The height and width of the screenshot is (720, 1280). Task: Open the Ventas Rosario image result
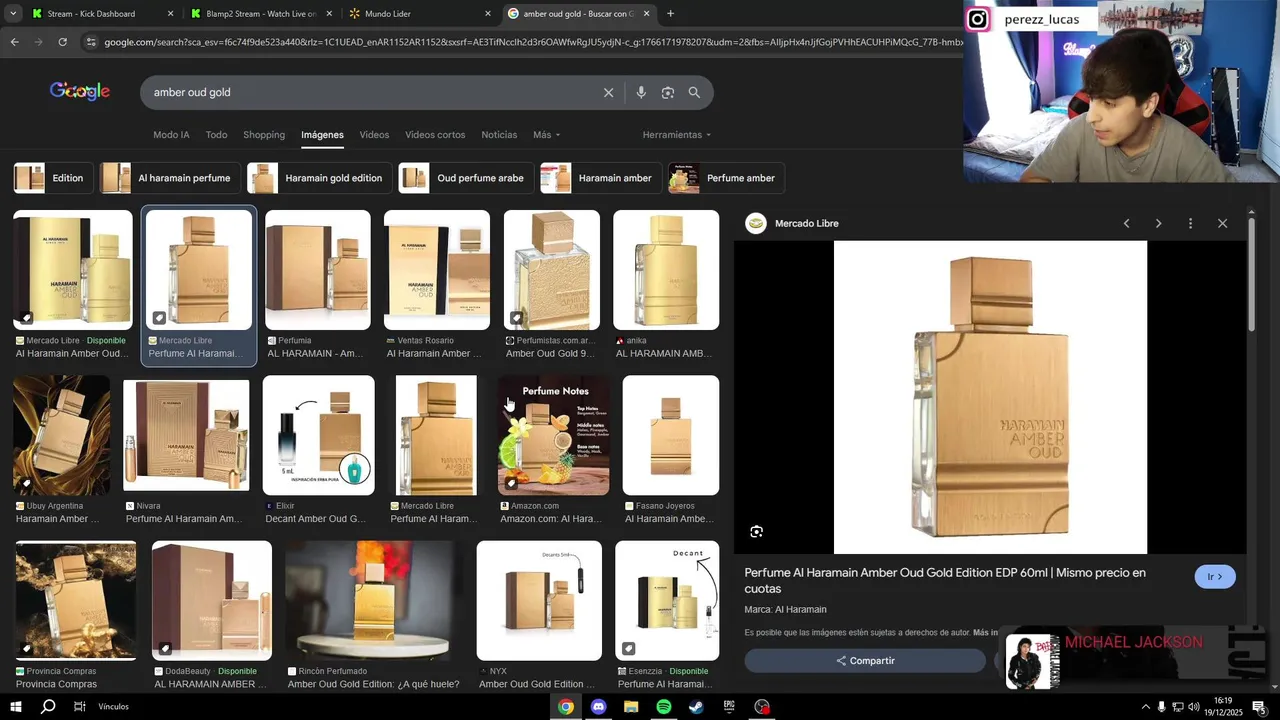(x=437, y=270)
